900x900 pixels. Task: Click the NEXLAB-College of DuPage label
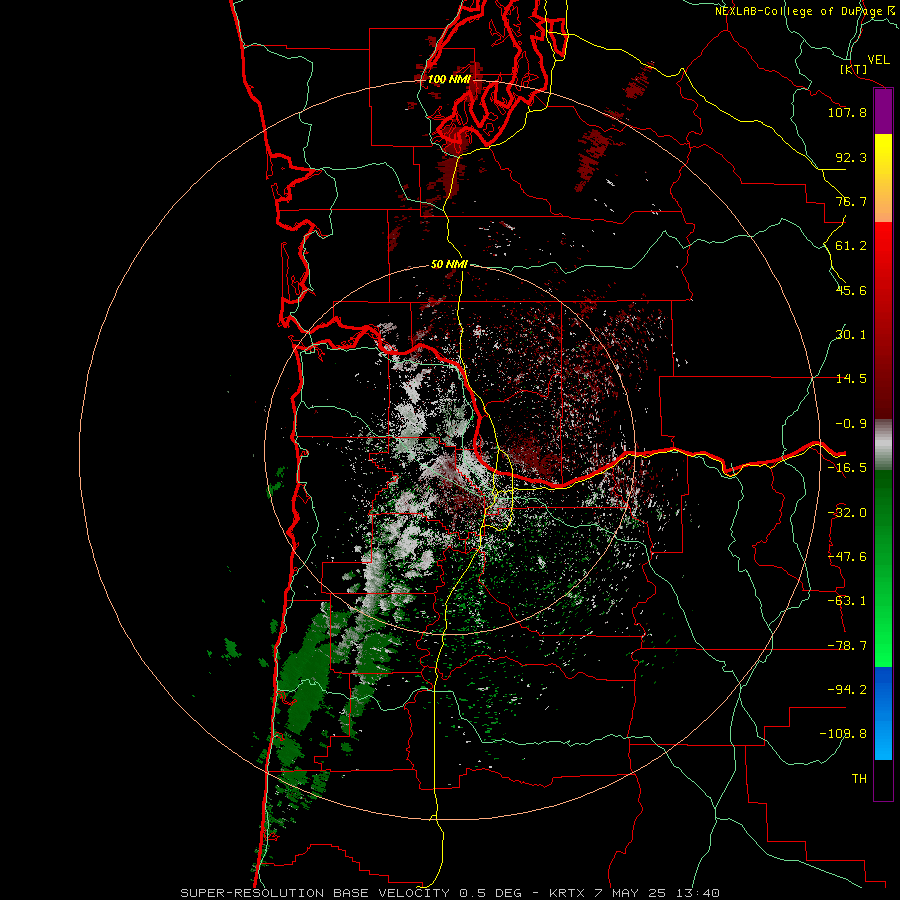[x=800, y=11]
